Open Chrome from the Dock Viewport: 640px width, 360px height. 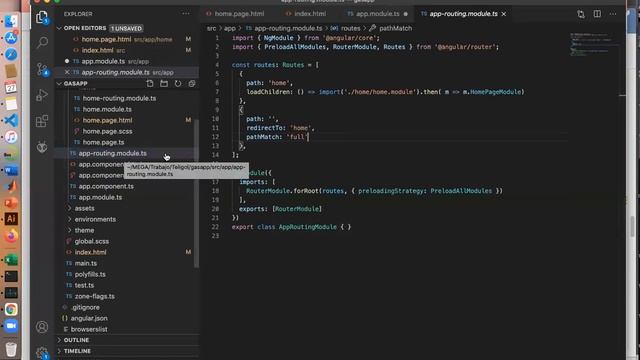point(11,309)
